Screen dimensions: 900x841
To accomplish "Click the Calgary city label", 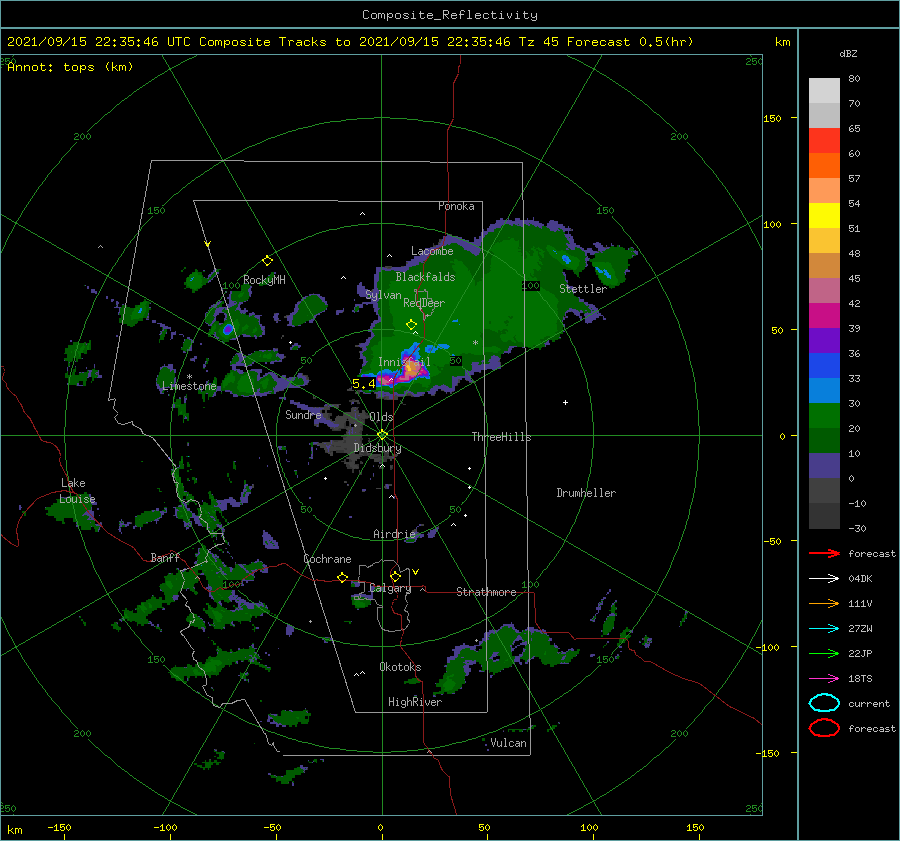I will point(390,588).
